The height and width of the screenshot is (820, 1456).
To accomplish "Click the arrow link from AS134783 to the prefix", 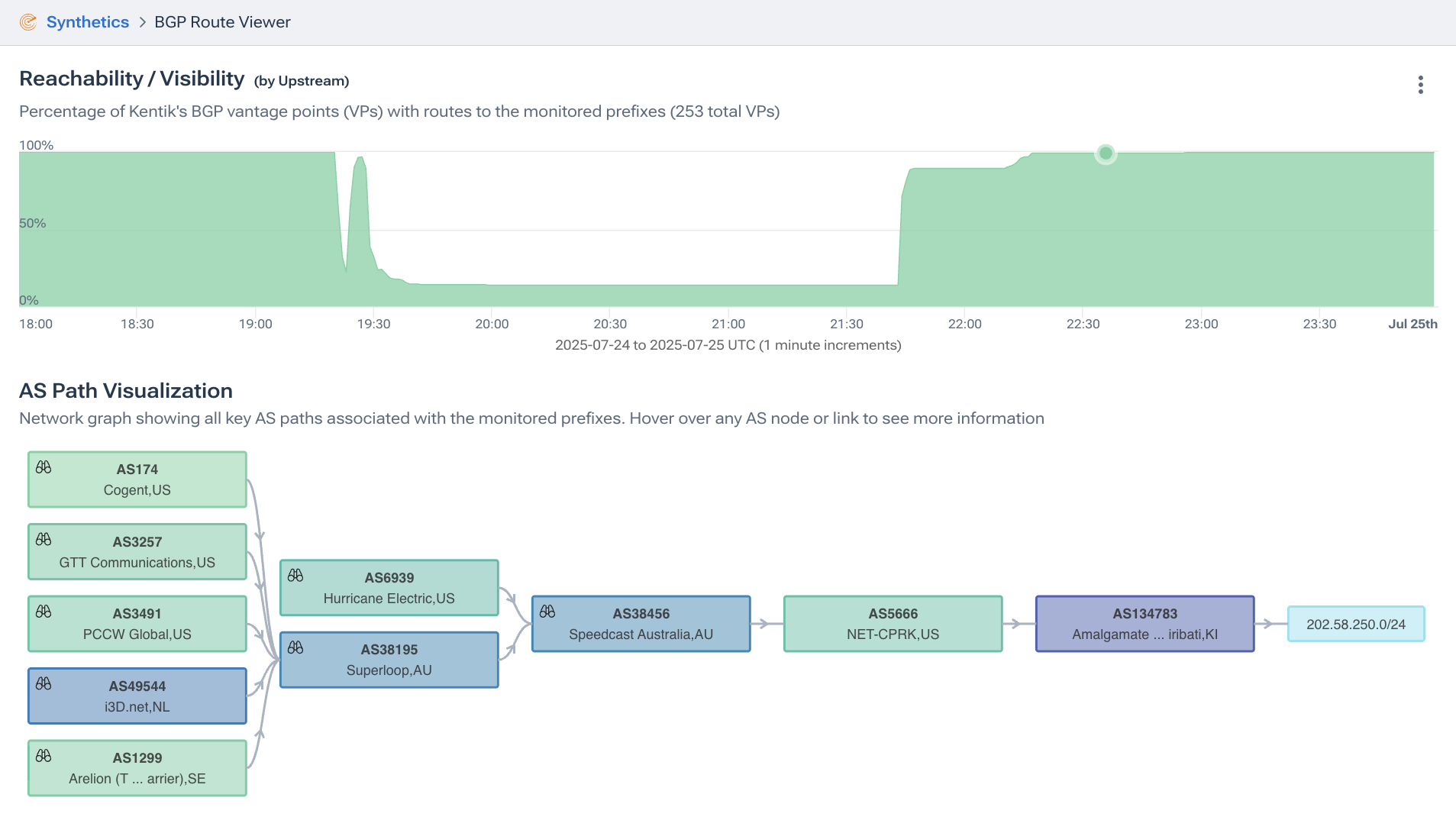I will click(1271, 624).
